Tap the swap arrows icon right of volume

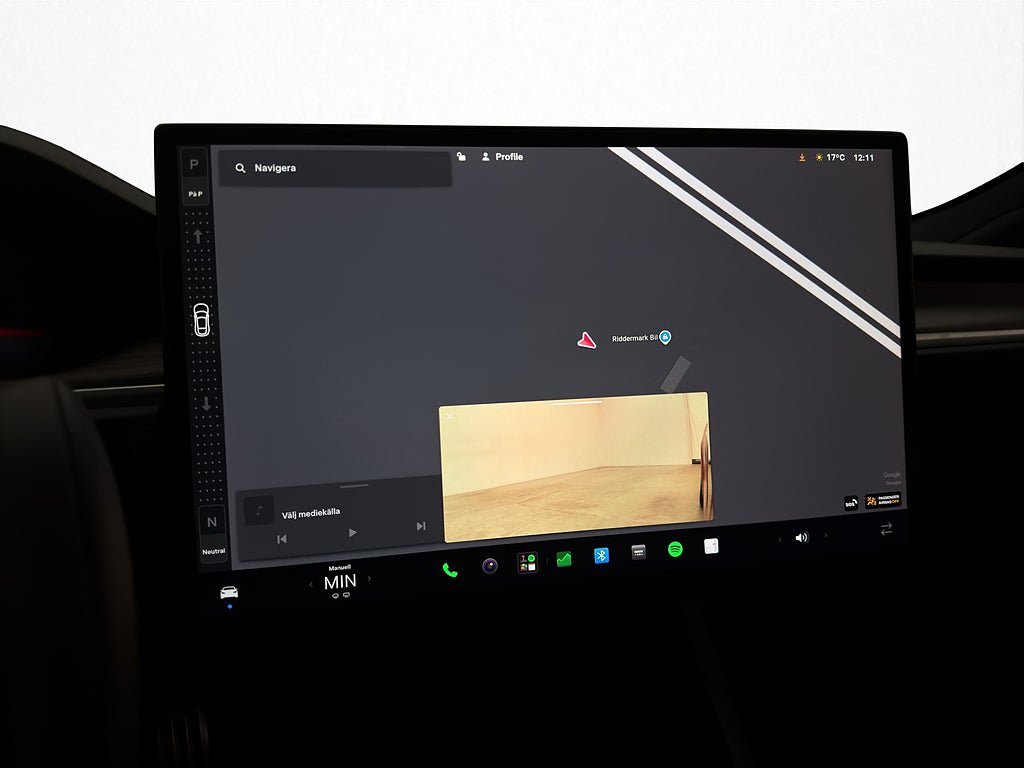[x=886, y=529]
